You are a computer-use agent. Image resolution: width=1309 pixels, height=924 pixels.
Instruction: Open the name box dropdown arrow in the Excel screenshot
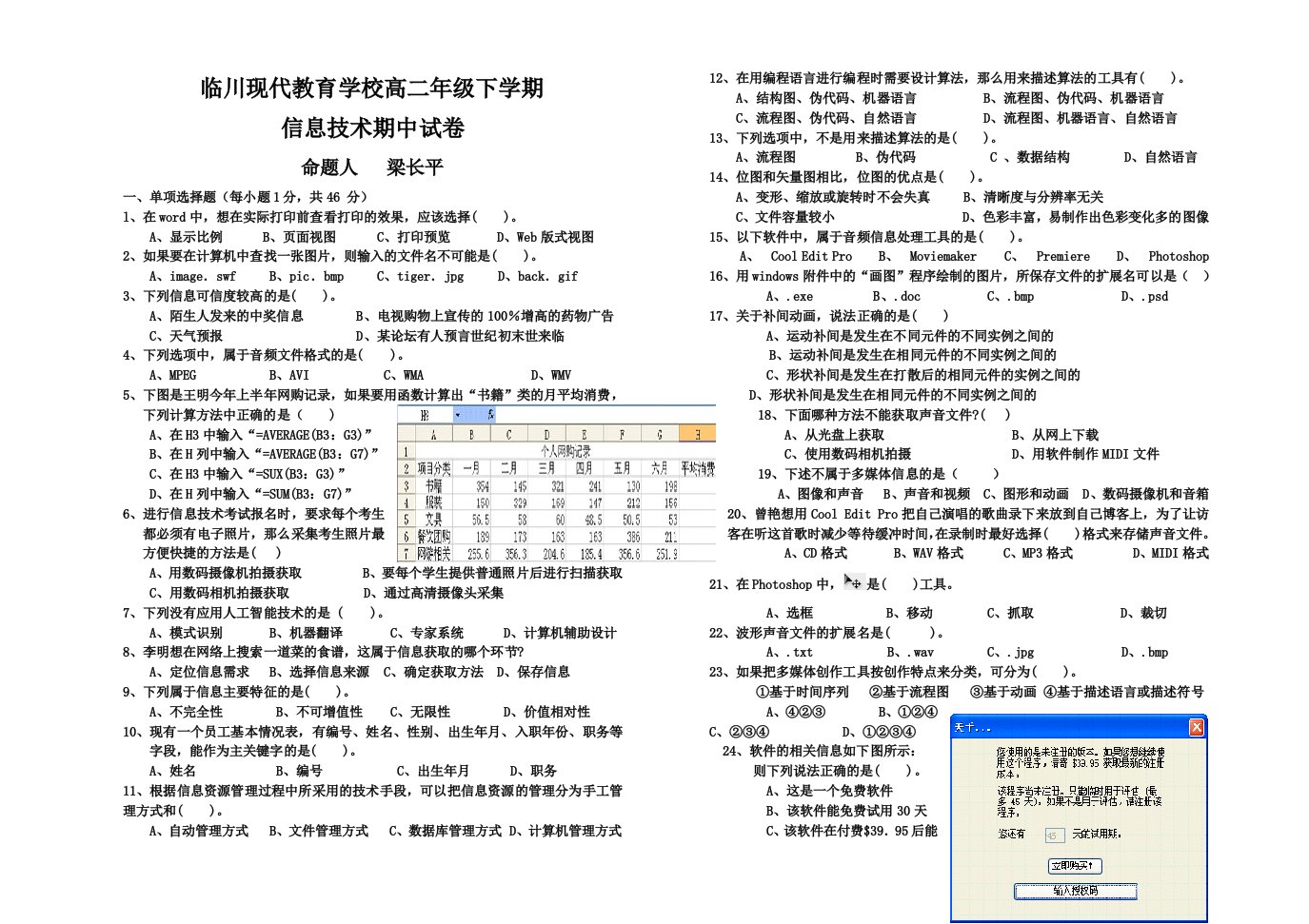point(458,415)
